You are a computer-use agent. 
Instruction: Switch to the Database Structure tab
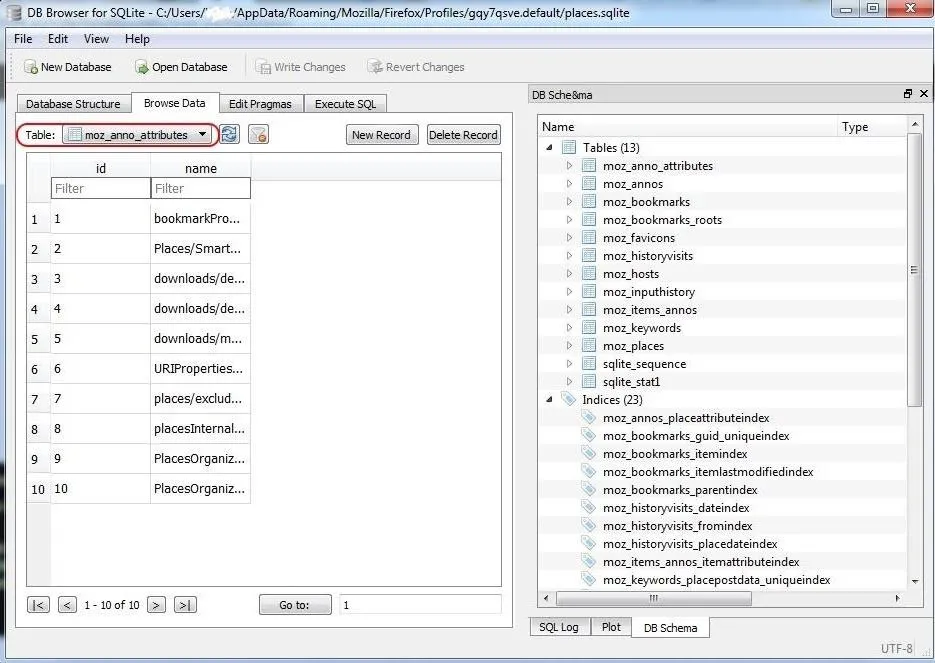(73, 104)
